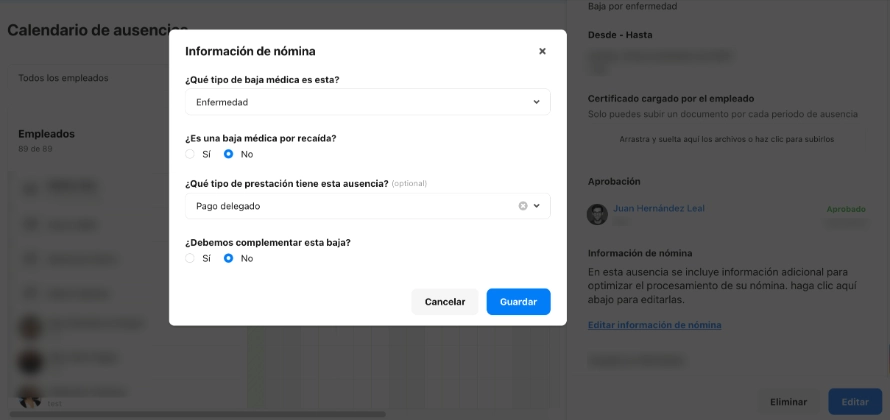Screen dimensions: 890x420
Task: Cancel the payroll information dialog
Action: pyautogui.click(x=445, y=302)
